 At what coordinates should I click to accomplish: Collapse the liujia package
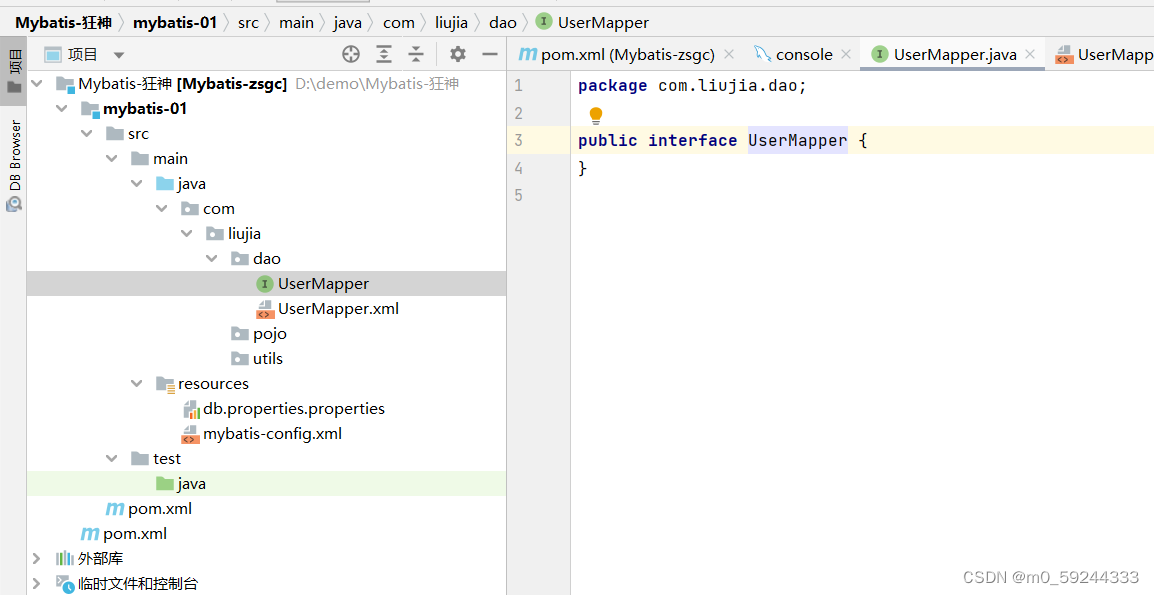click(x=187, y=233)
